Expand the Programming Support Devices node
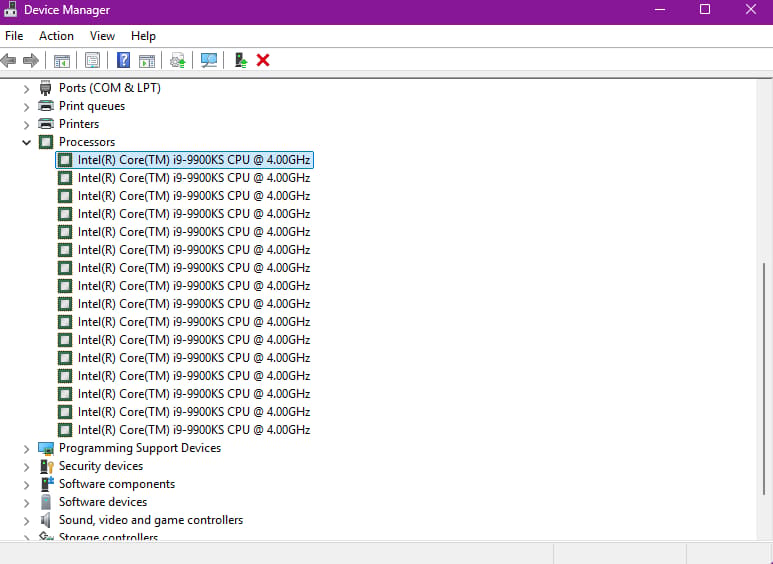Viewport: 773px width, 564px height. click(27, 449)
